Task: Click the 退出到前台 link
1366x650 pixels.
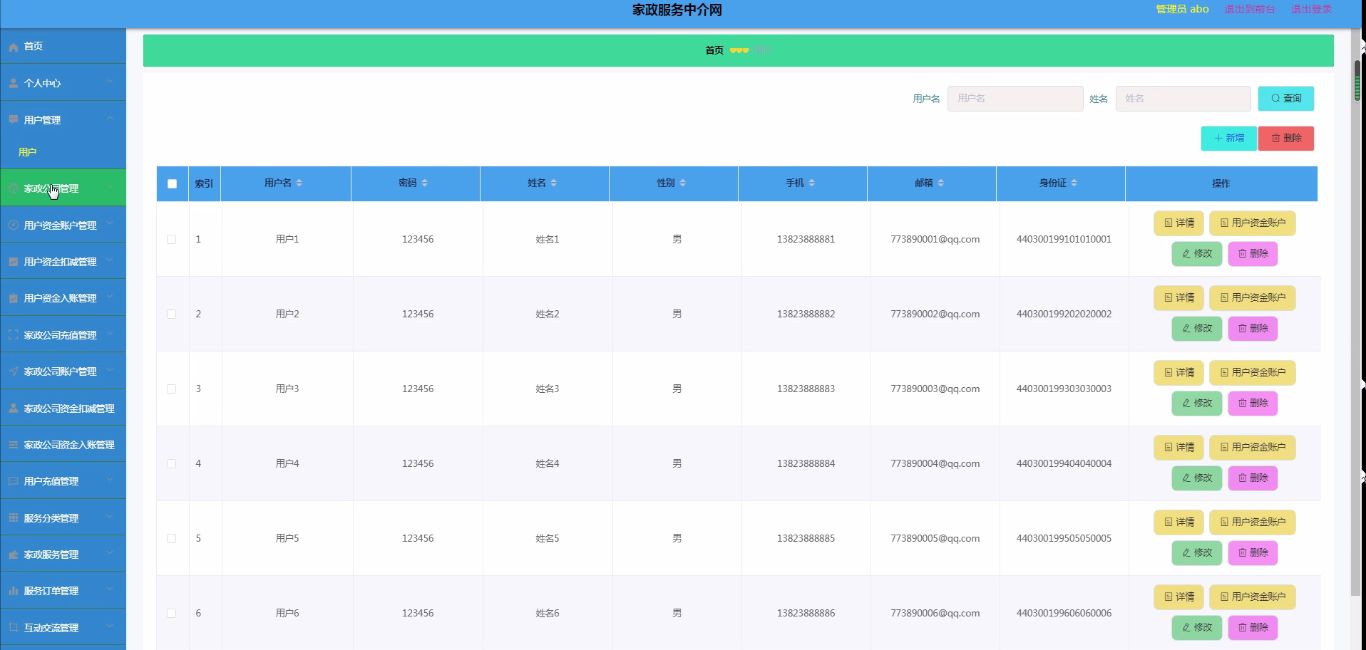Action: point(1249,9)
